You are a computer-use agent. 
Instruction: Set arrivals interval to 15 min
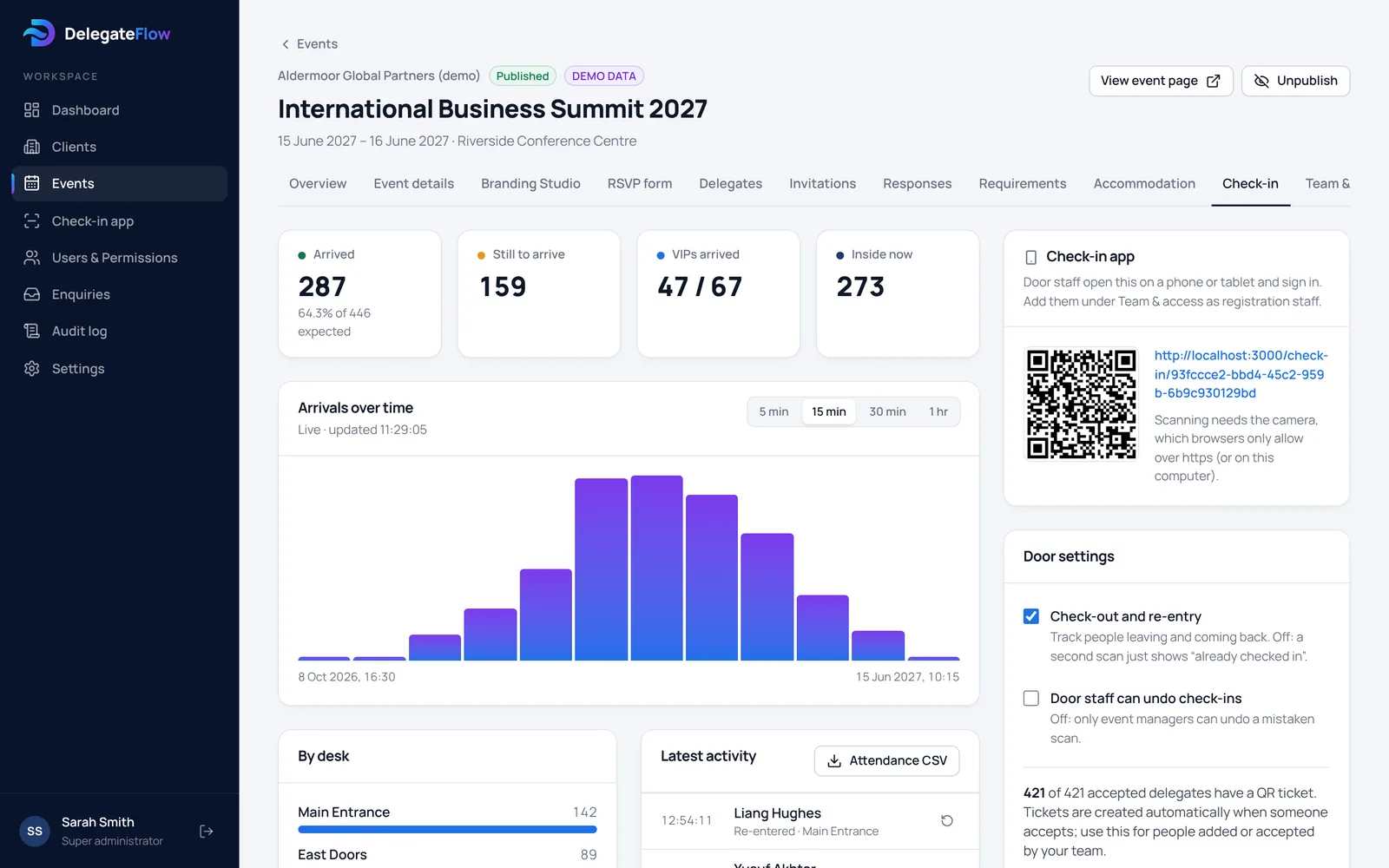tap(828, 411)
